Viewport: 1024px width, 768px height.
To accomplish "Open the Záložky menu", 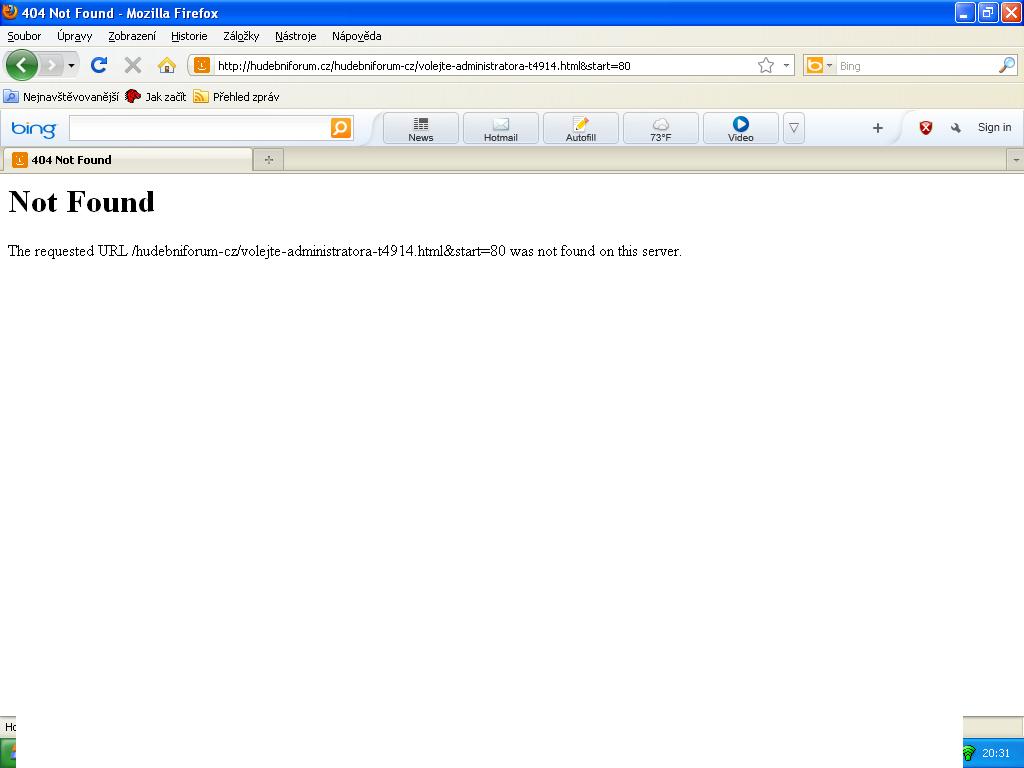I will click(x=241, y=36).
